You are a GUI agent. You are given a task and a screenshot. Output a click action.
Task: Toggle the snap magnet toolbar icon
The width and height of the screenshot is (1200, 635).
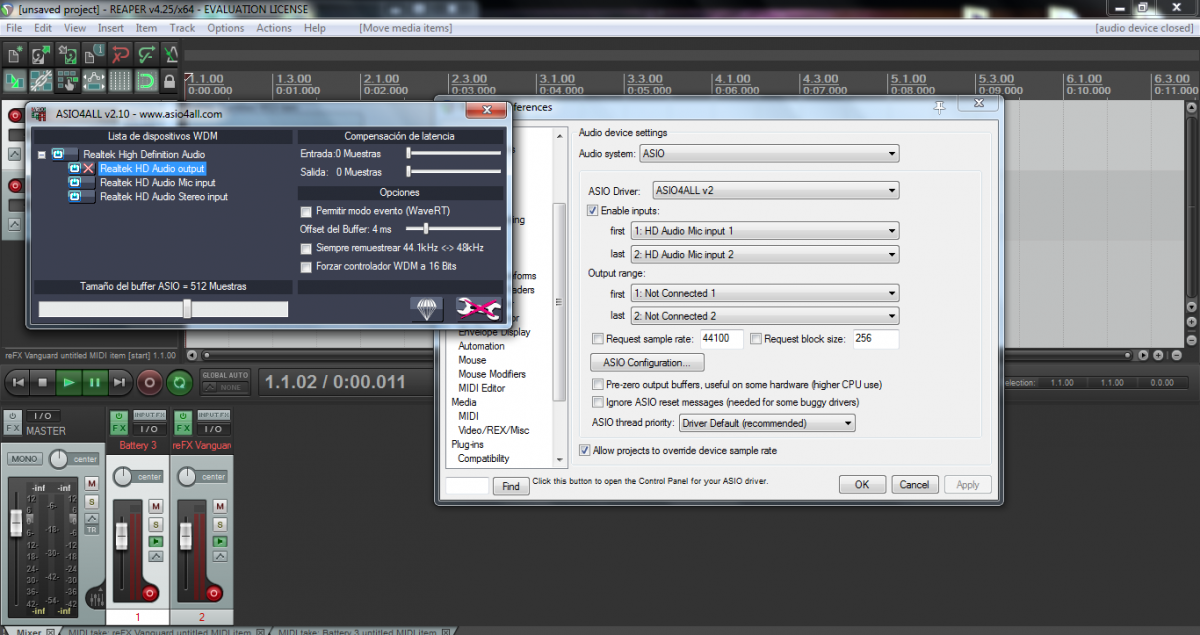coord(146,80)
